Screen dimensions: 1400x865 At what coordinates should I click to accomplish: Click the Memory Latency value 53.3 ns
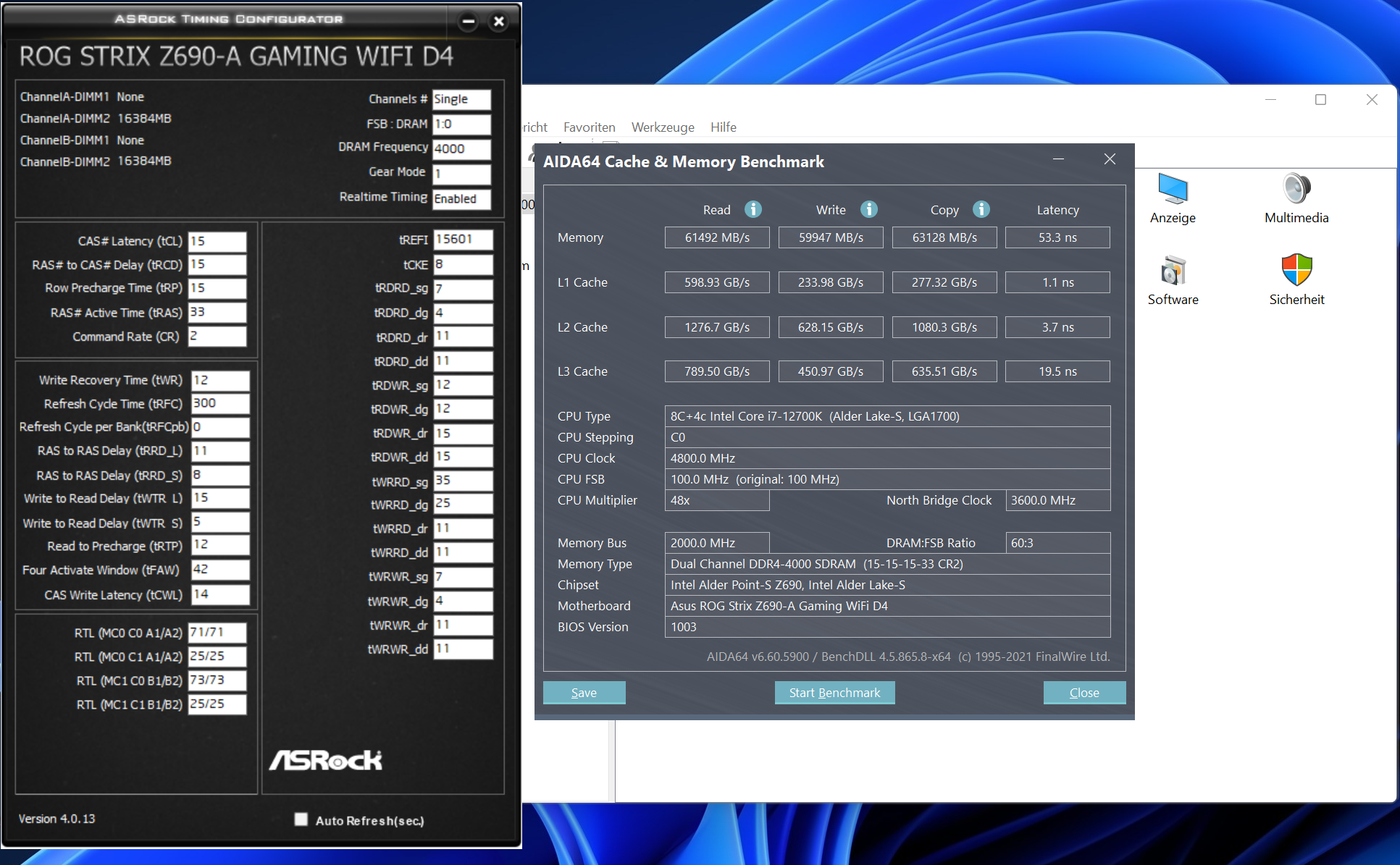pyautogui.click(x=1057, y=237)
